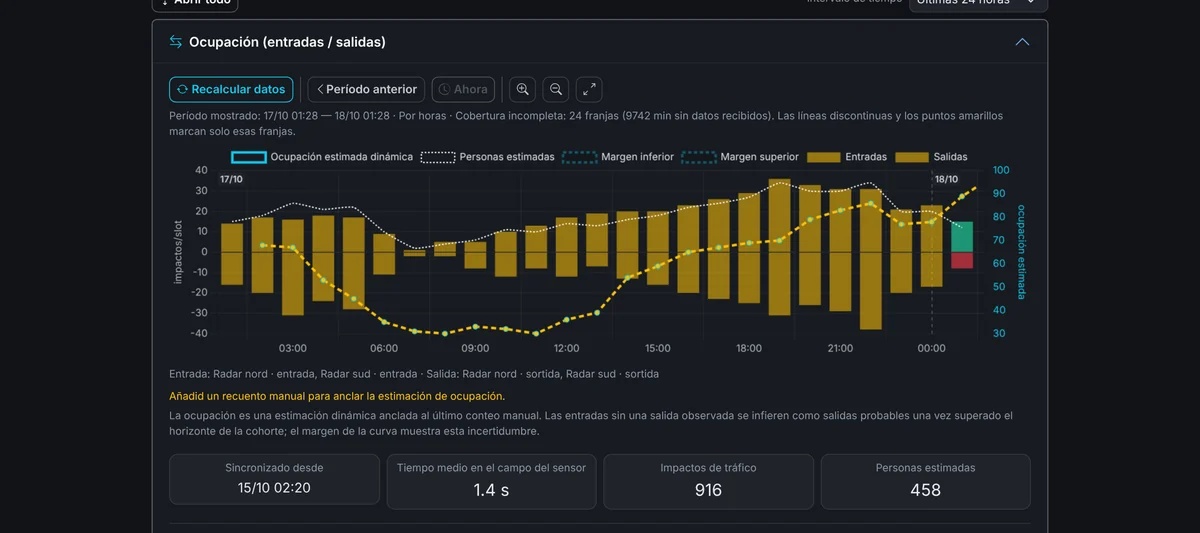Click the red bar at chart end
Image resolution: width=1200 pixels, height=533 pixels.
click(x=962, y=260)
